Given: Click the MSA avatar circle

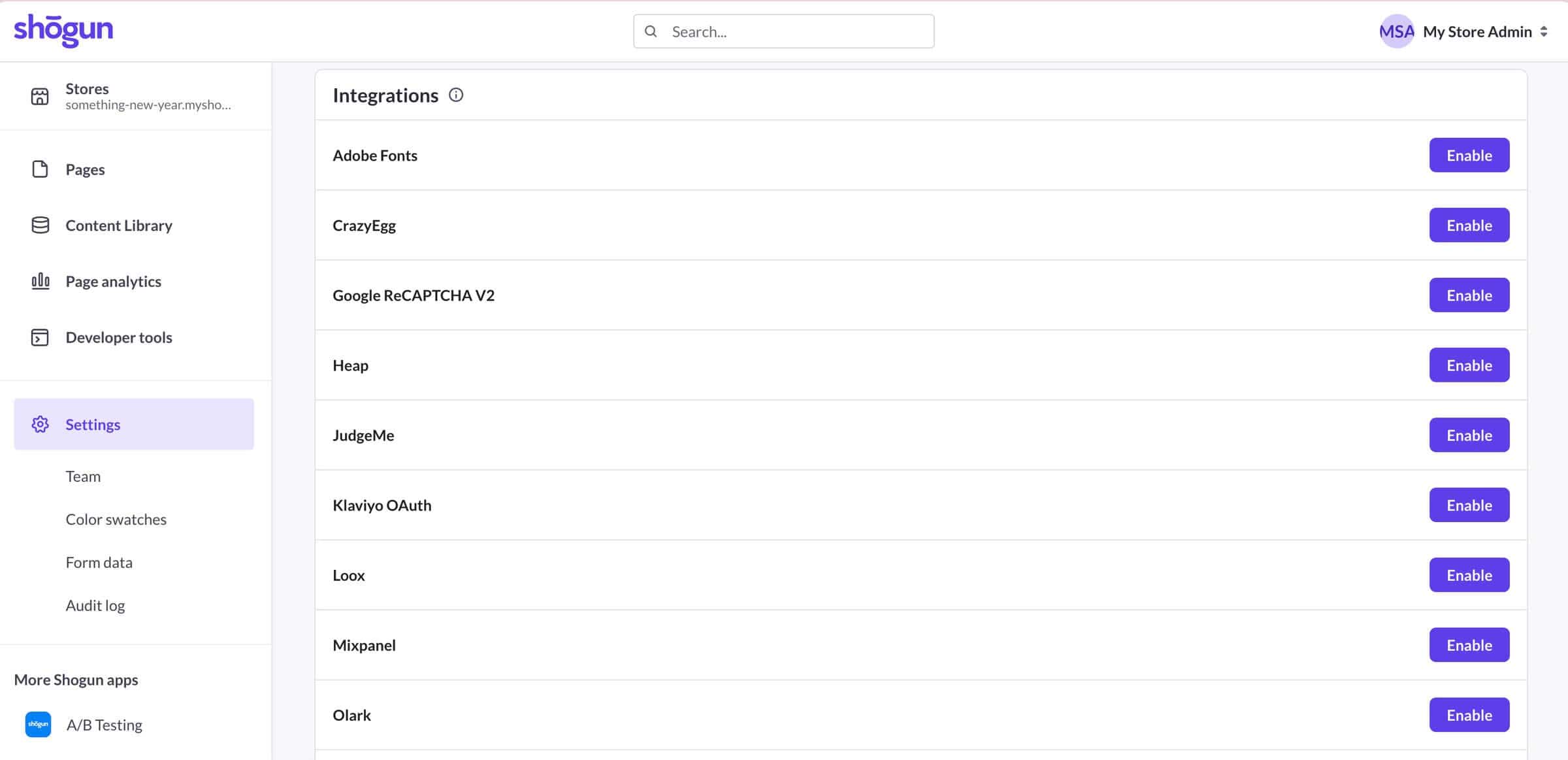Looking at the screenshot, I should pyautogui.click(x=1397, y=31).
